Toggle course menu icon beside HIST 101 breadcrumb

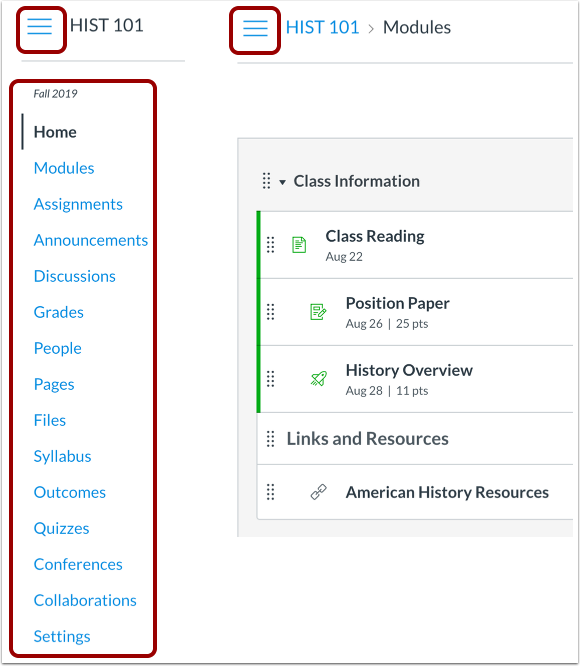(x=255, y=28)
